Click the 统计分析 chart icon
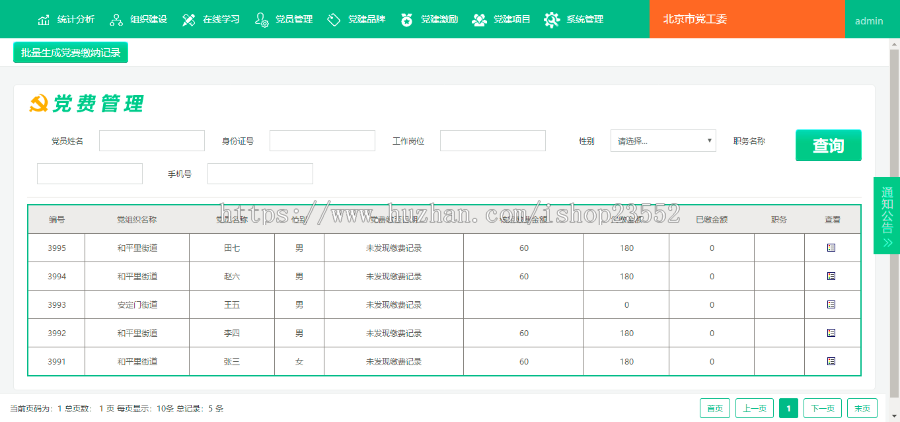The image size is (900, 422). [x=44, y=20]
